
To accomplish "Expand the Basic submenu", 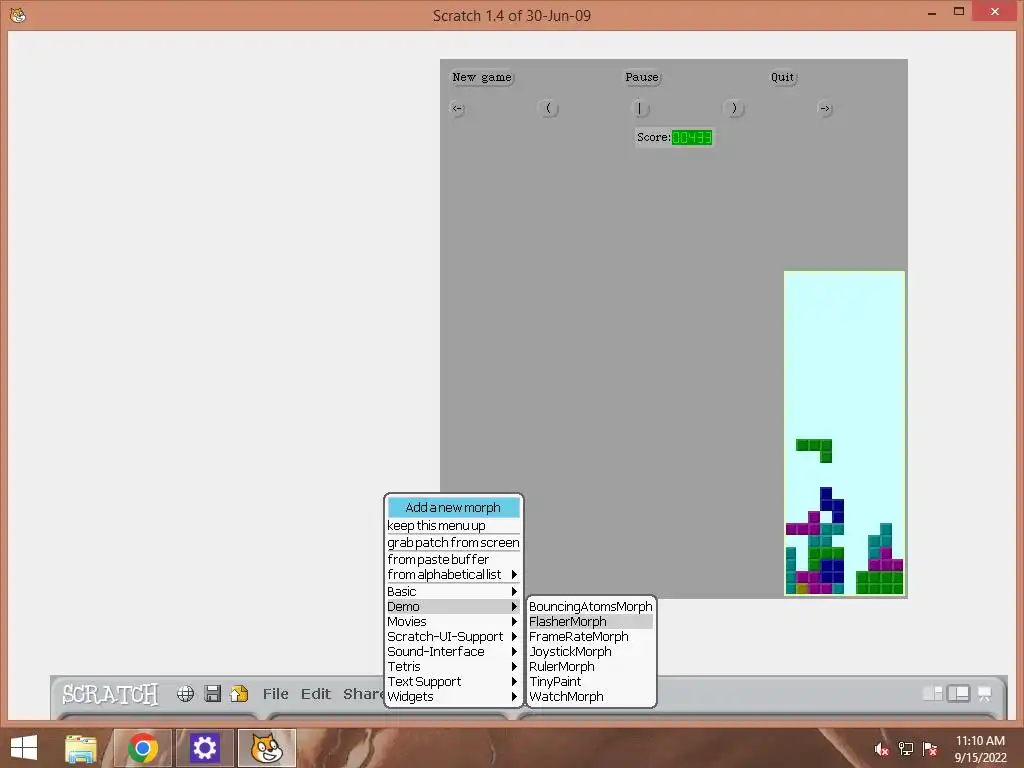I will pyautogui.click(x=454, y=592).
